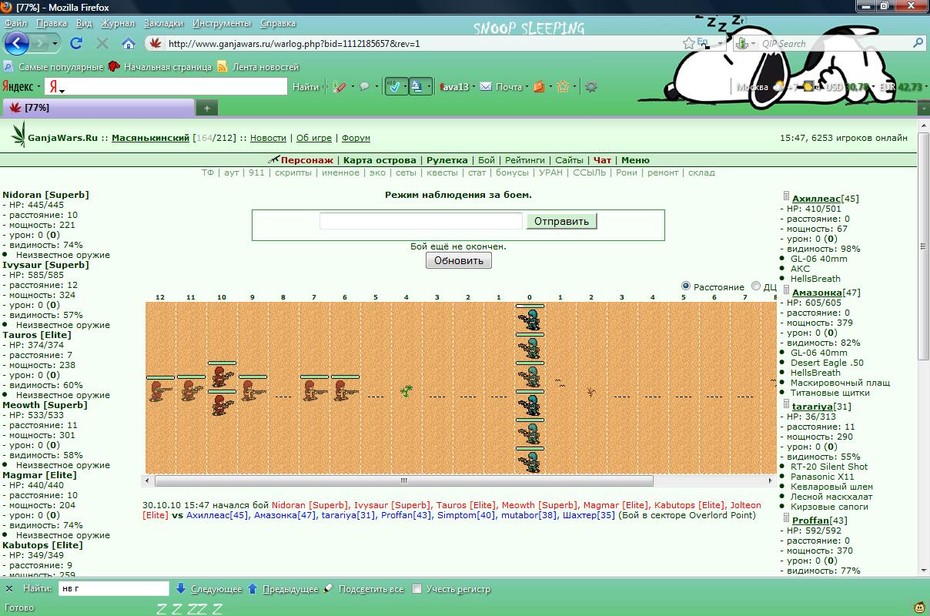930x616 pixels.
Task: Close the find bar with the X icon
Action: pyautogui.click(x=9, y=589)
